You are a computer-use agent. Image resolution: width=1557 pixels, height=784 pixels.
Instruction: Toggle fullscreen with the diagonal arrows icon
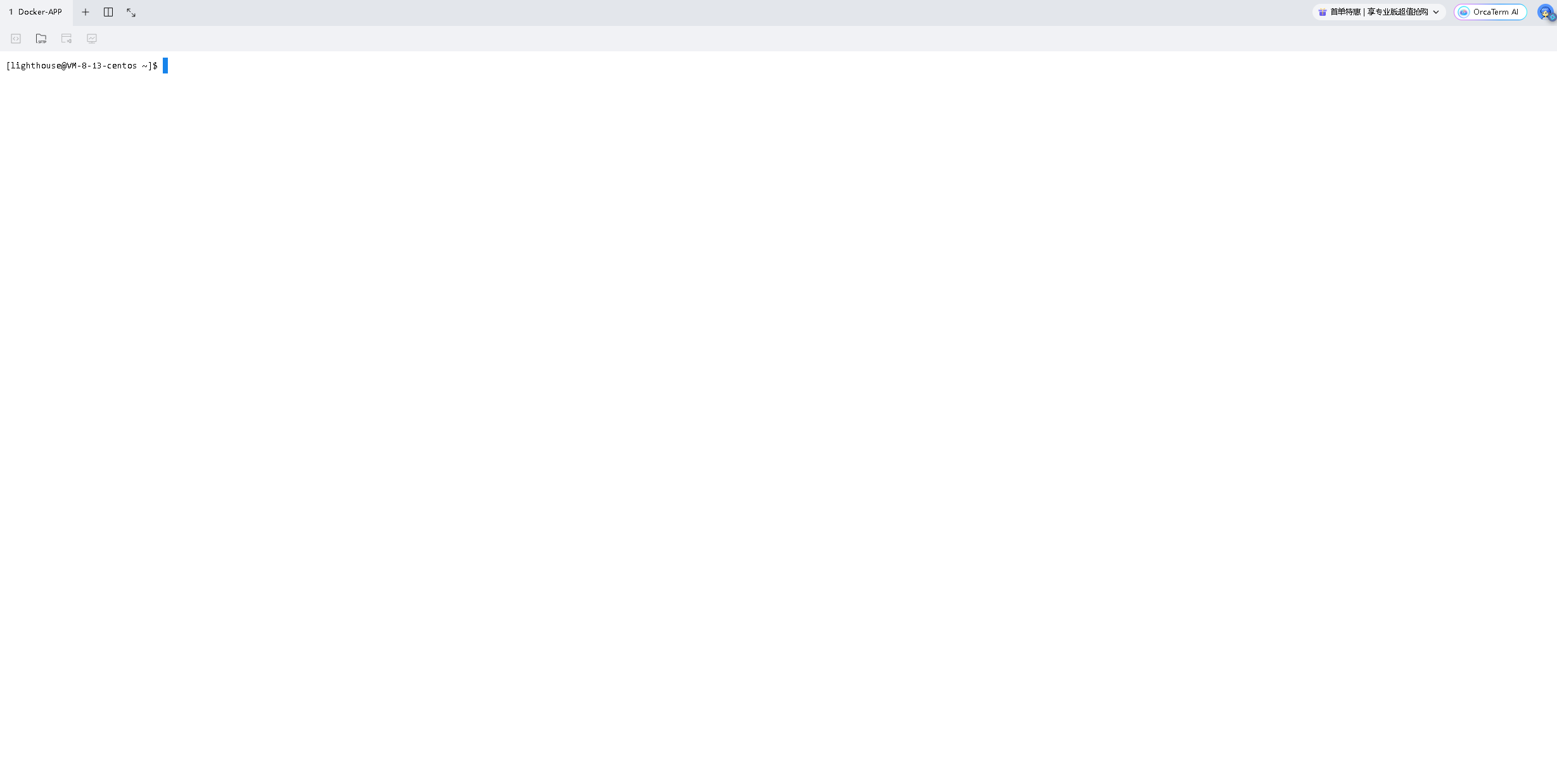(x=131, y=12)
